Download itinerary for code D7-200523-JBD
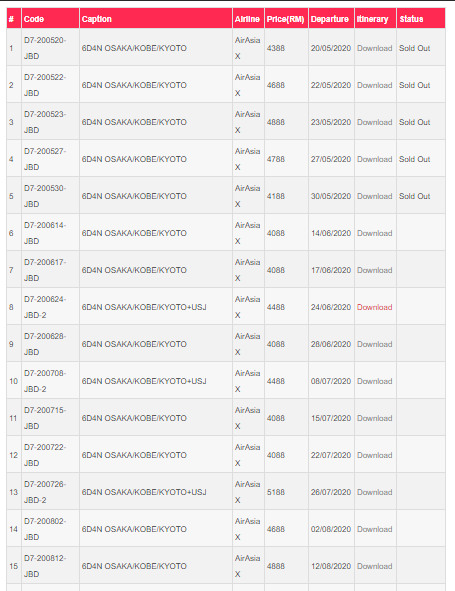Viewport: 455px width, 591px height. (x=374, y=122)
